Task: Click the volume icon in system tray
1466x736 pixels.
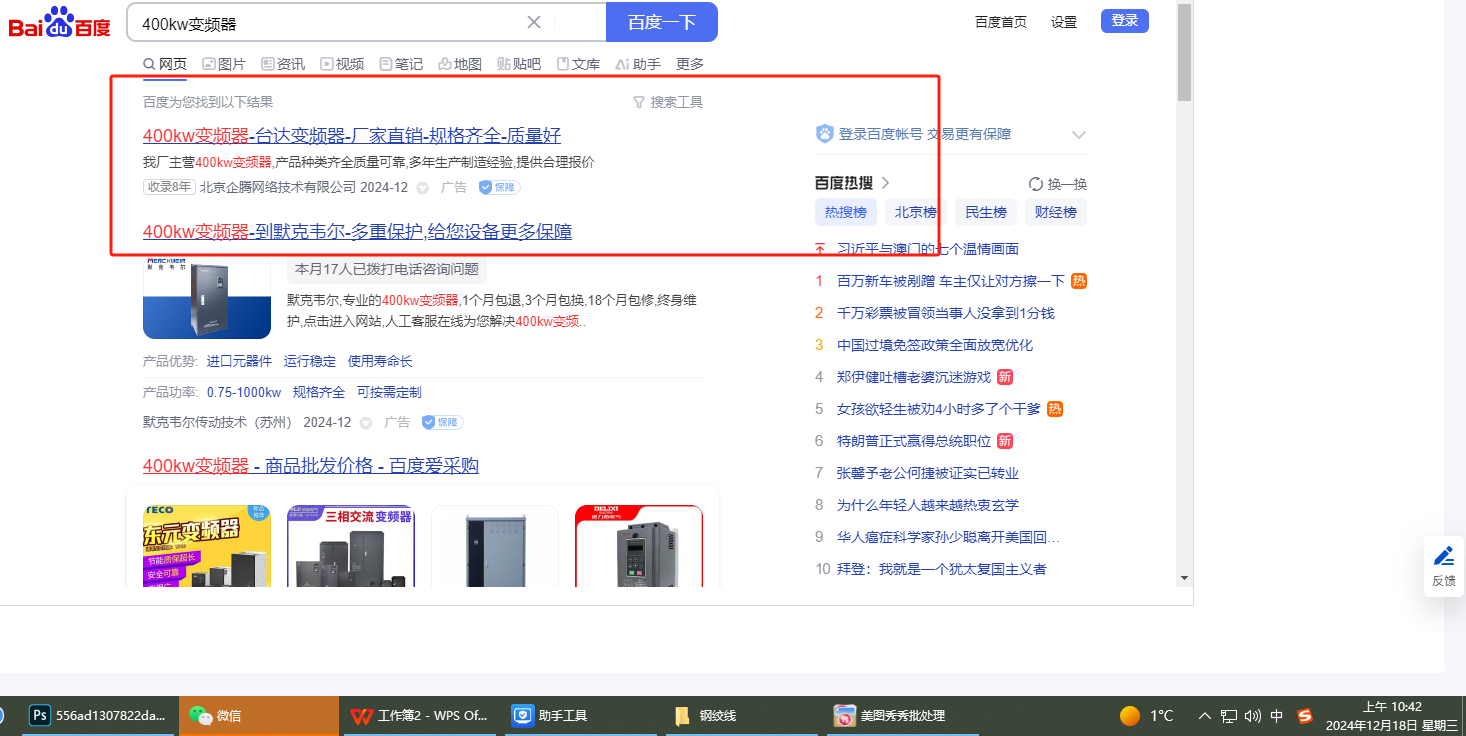Action: [x=1253, y=716]
